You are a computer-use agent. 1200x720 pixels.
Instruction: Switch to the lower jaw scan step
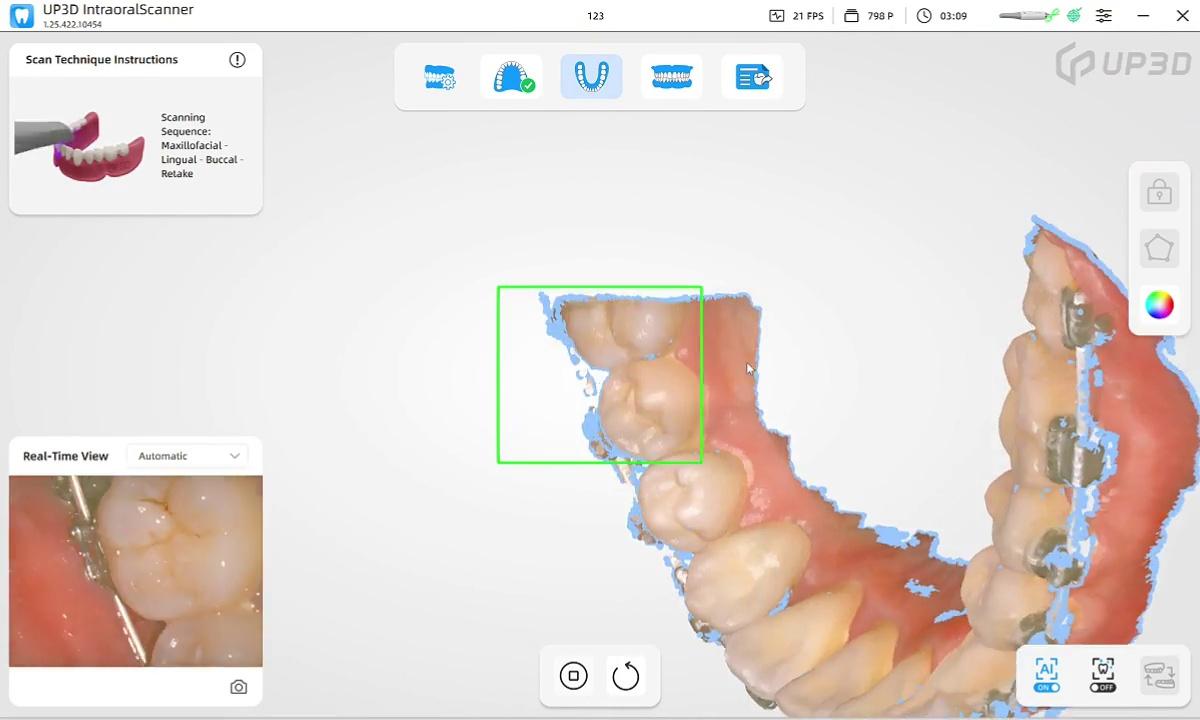tap(591, 77)
